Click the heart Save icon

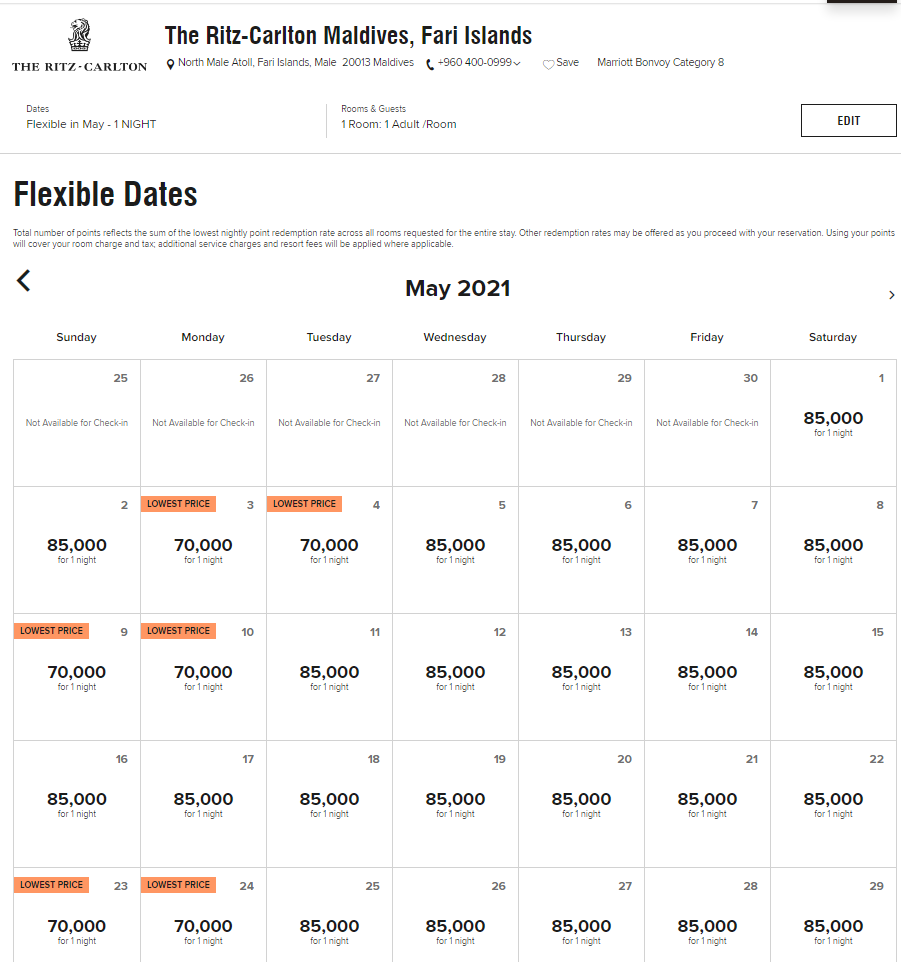click(548, 64)
